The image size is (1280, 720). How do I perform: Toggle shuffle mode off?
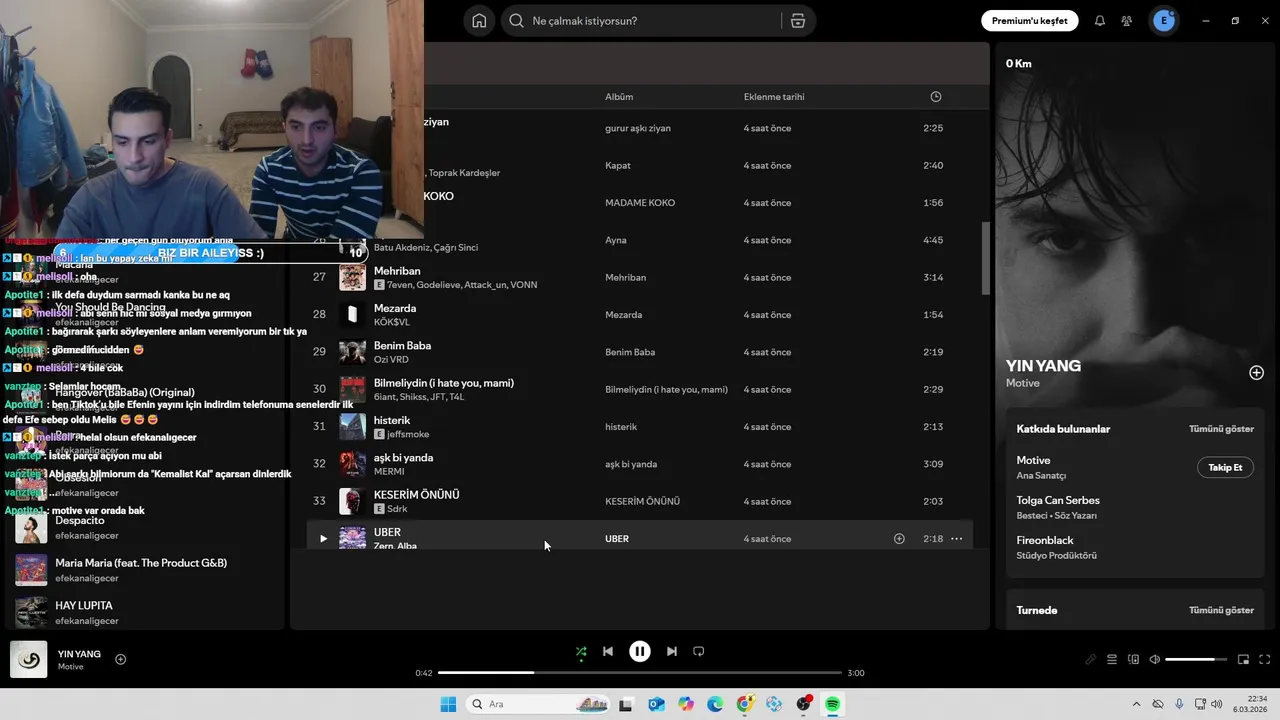coord(581,651)
